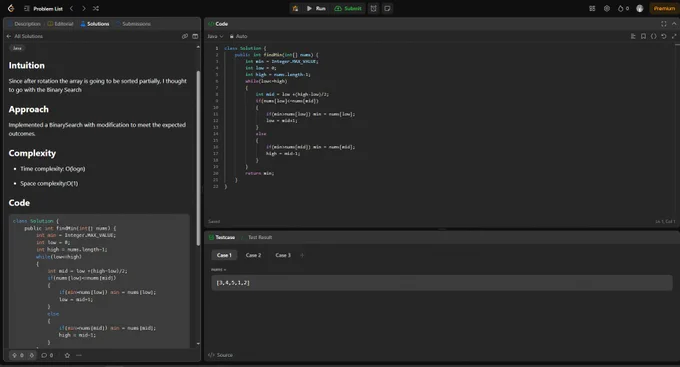Click the Approach heading

(x=29, y=109)
